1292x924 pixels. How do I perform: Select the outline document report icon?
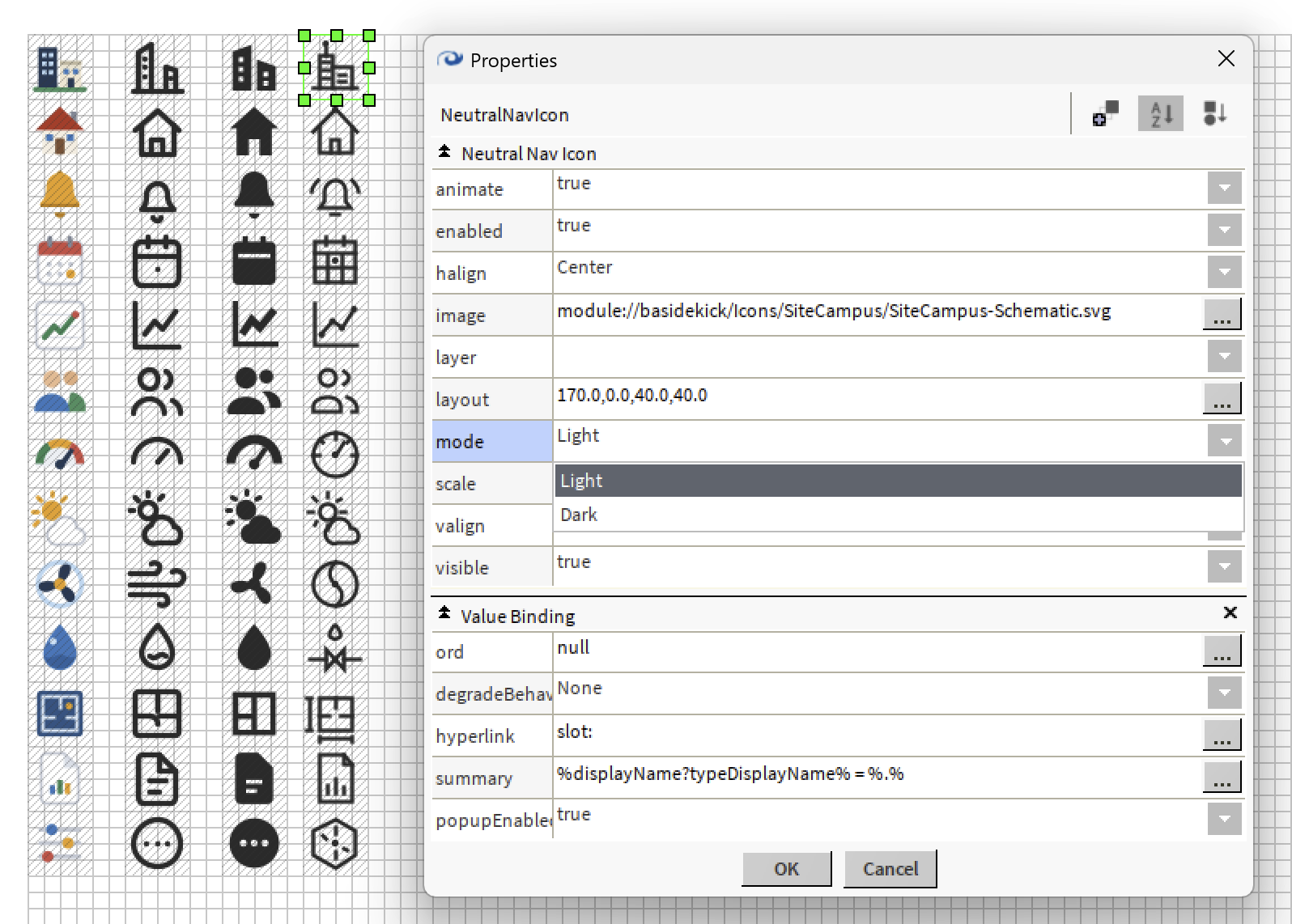click(157, 778)
